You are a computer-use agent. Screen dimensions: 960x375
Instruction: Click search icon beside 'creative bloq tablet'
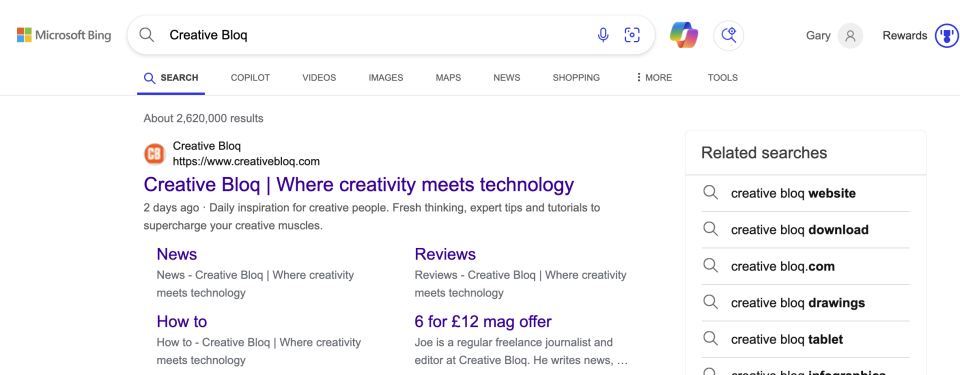coord(710,339)
